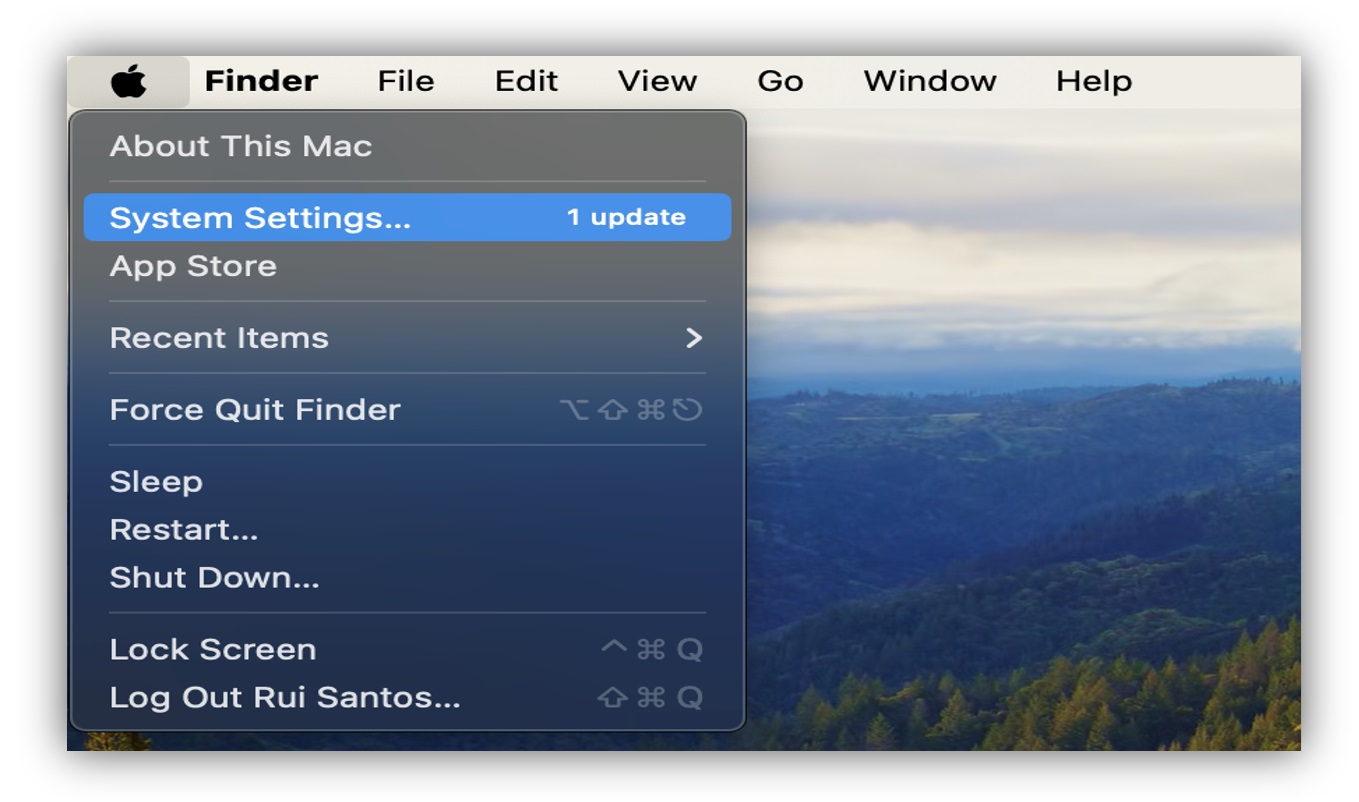Open the View menu
Viewport: 1359px width, 802px height.
coord(657,81)
